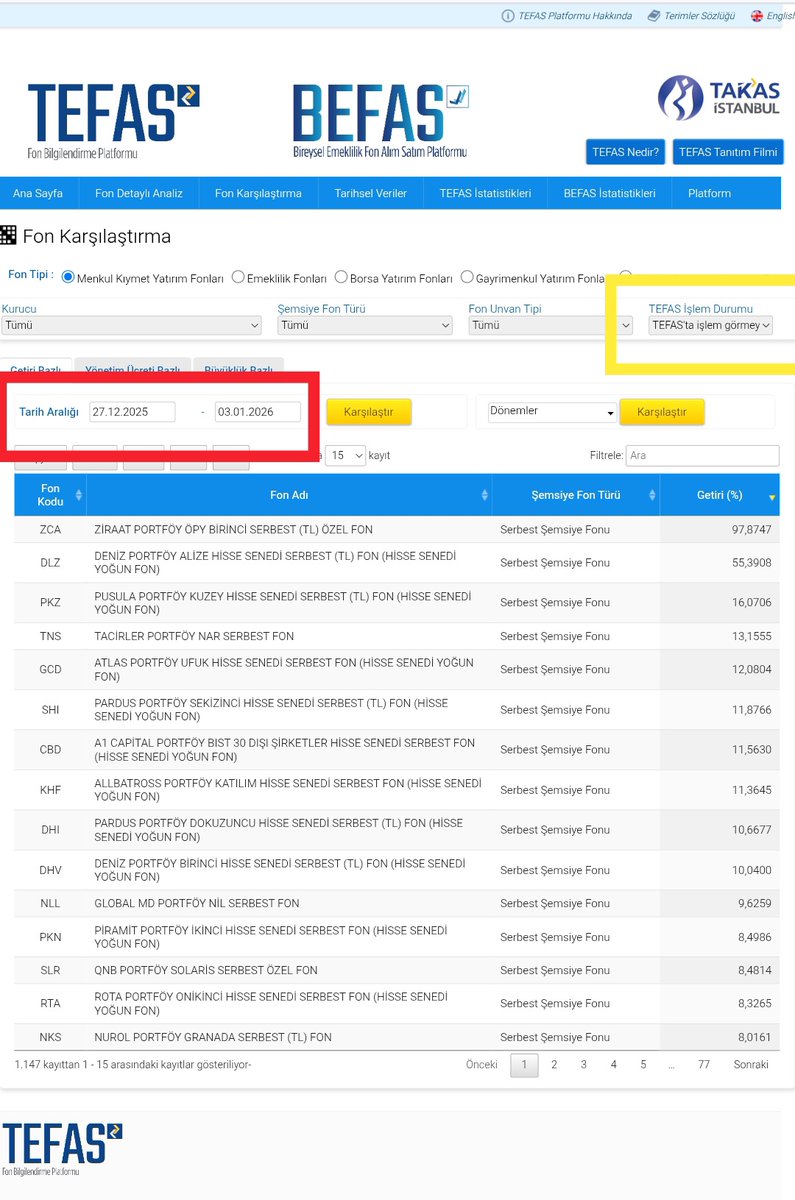Switch to the Yönetim Ücreti Bazlı tab

[x=133, y=369]
